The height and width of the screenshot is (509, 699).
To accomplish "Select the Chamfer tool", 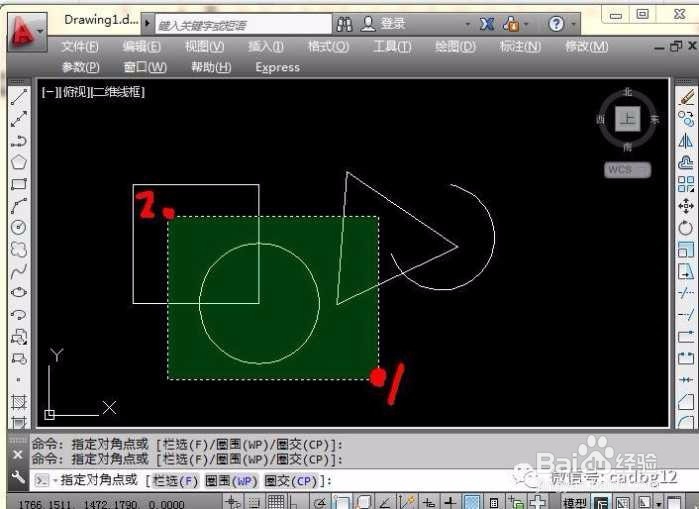I will [686, 402].
